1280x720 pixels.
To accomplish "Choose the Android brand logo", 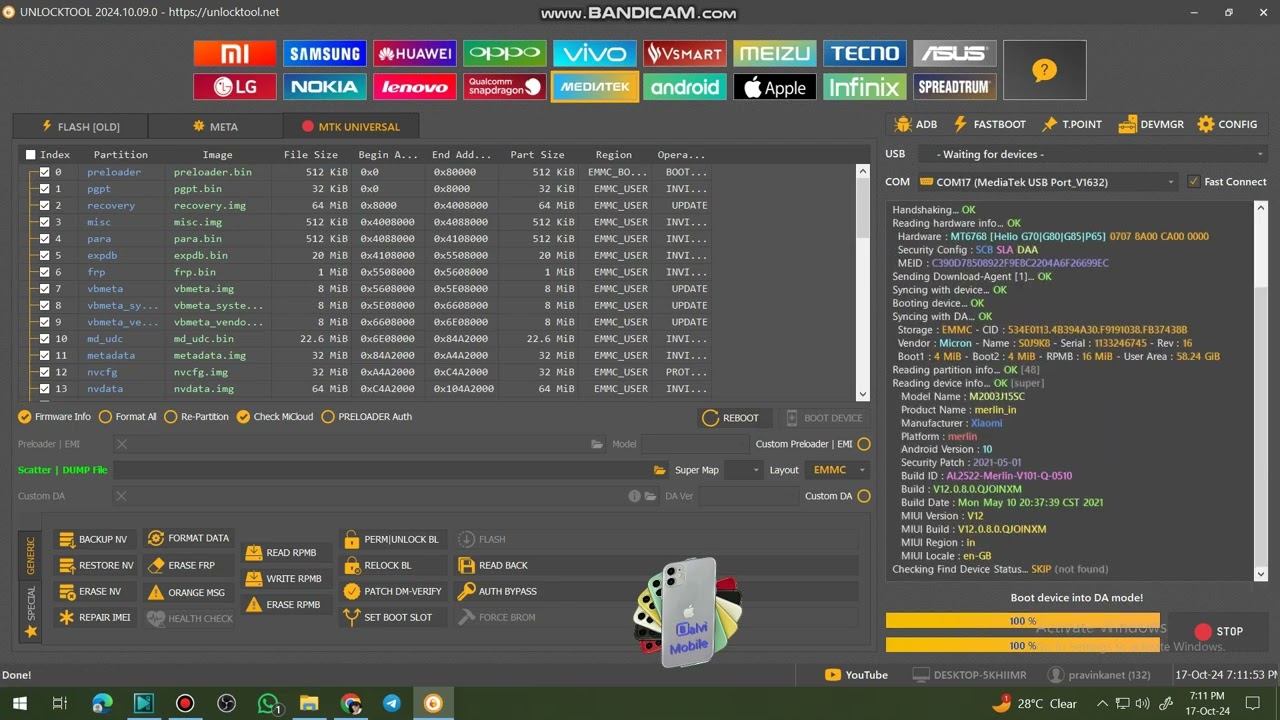I will point(685,87).
